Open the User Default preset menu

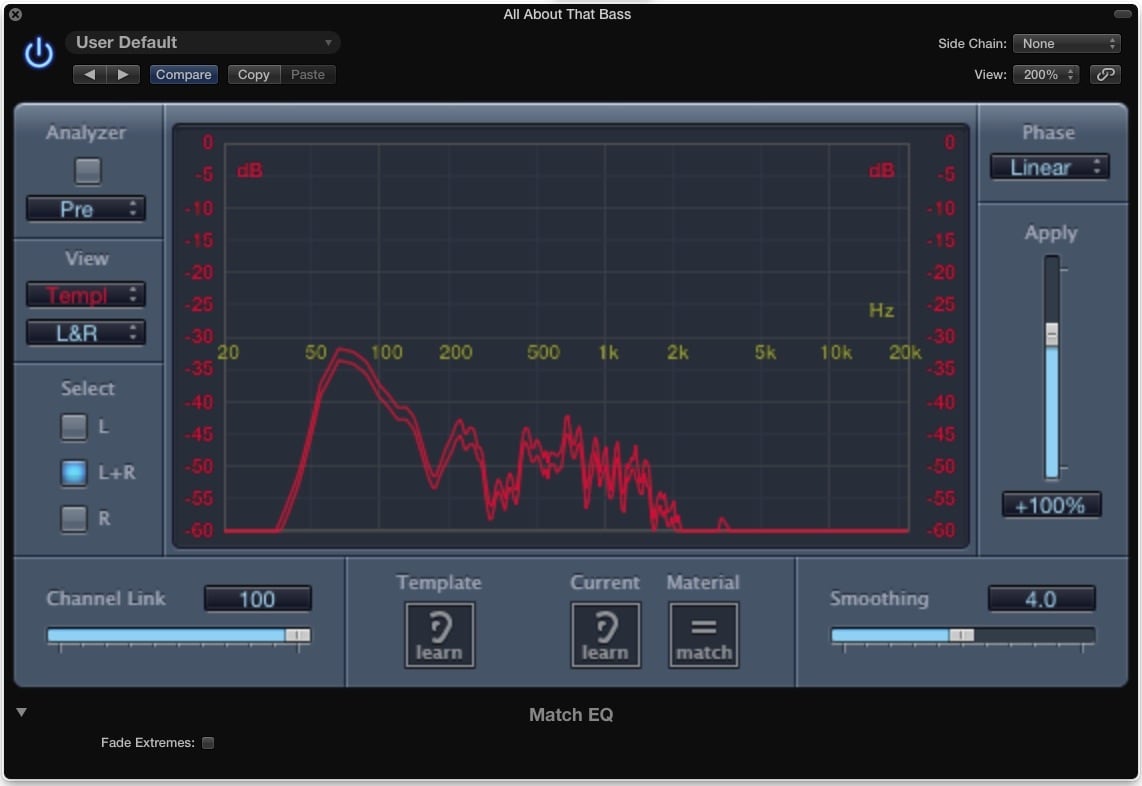click(203, 42)
